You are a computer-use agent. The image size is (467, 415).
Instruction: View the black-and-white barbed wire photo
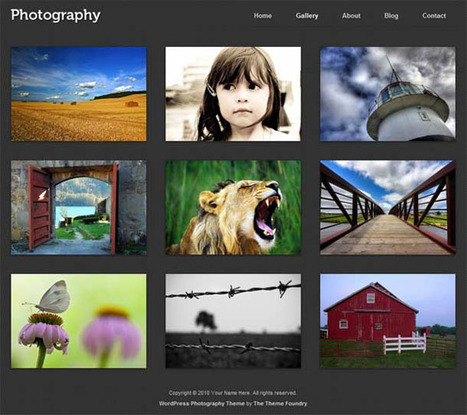233,321
